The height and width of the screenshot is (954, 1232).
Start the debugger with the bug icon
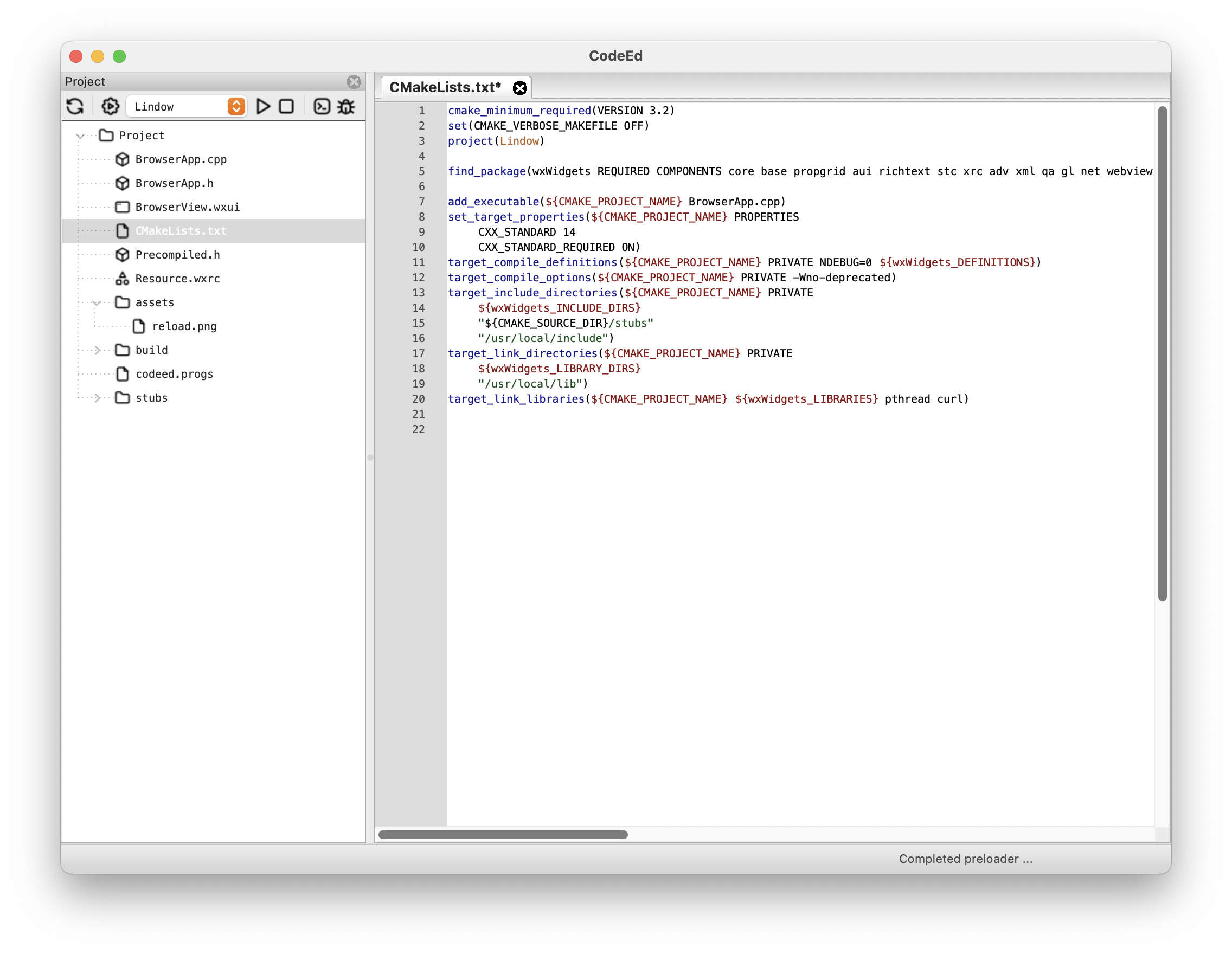347,107
